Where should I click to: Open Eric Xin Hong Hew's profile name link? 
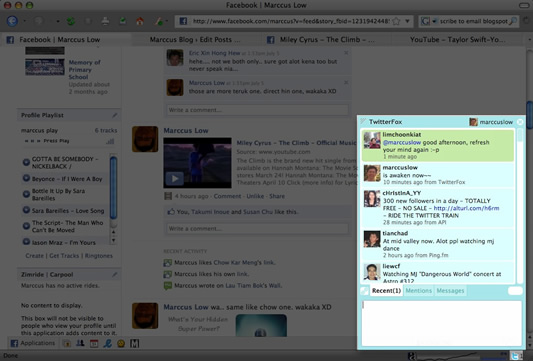[x=214, y=53]
